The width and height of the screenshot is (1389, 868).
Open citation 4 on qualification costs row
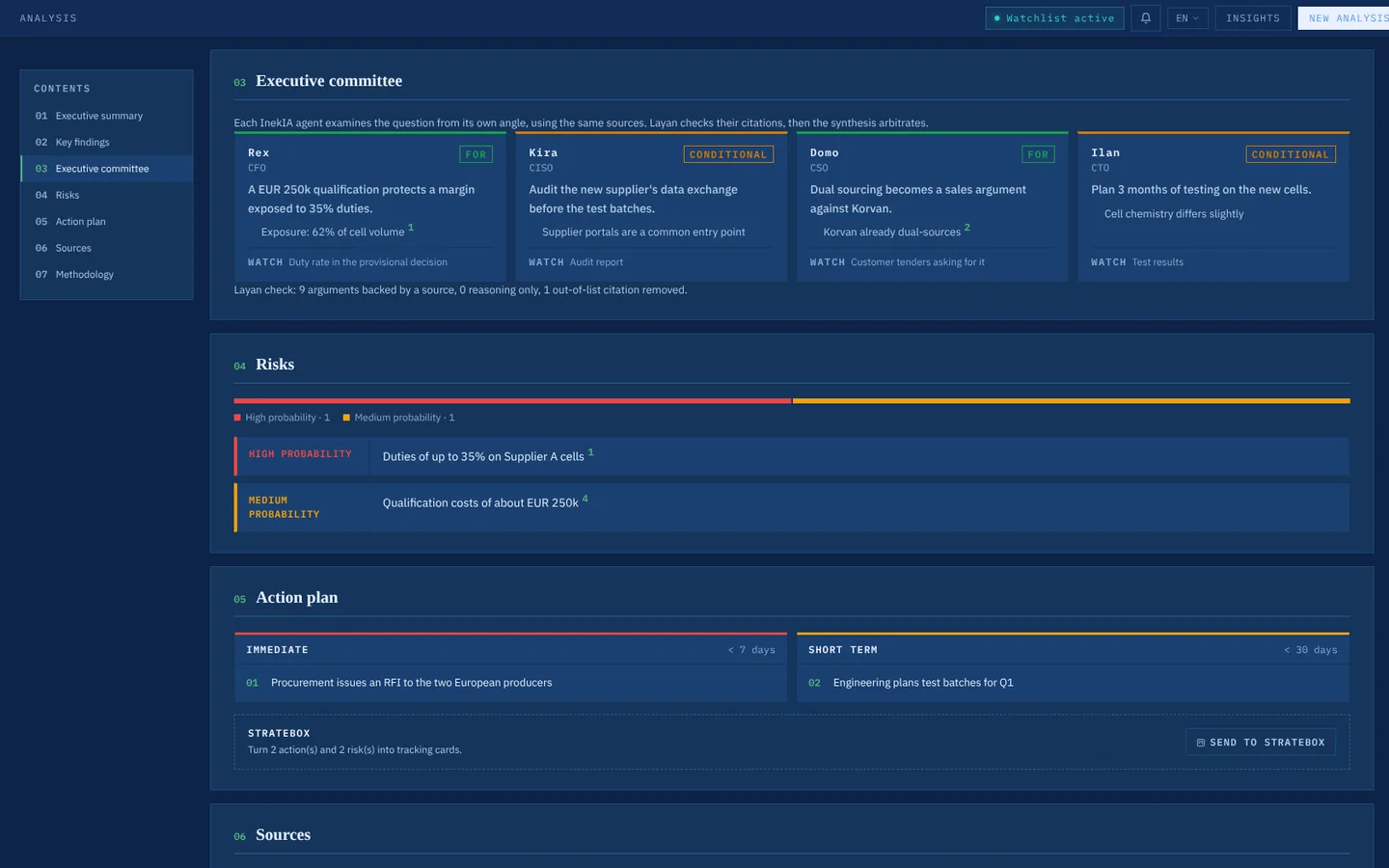585,499
